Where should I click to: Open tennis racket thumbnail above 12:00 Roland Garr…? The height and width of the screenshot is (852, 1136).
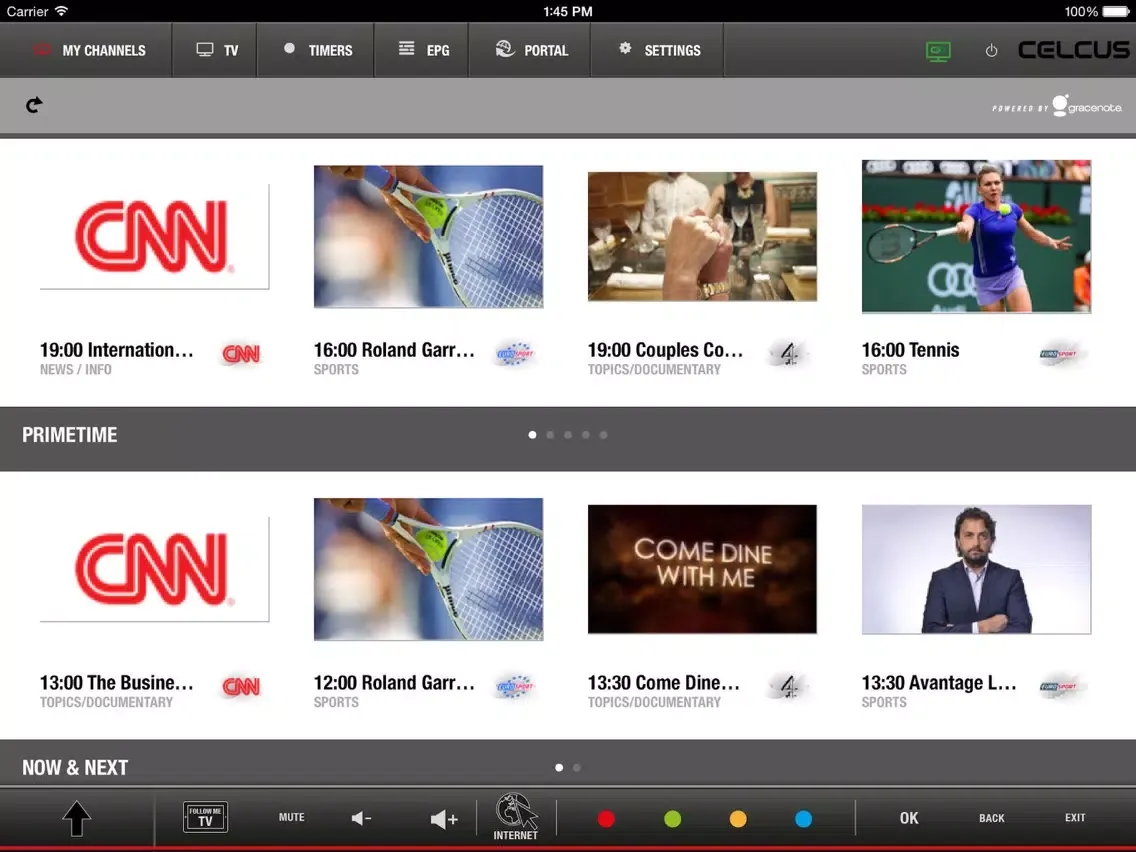click(428, 569)
